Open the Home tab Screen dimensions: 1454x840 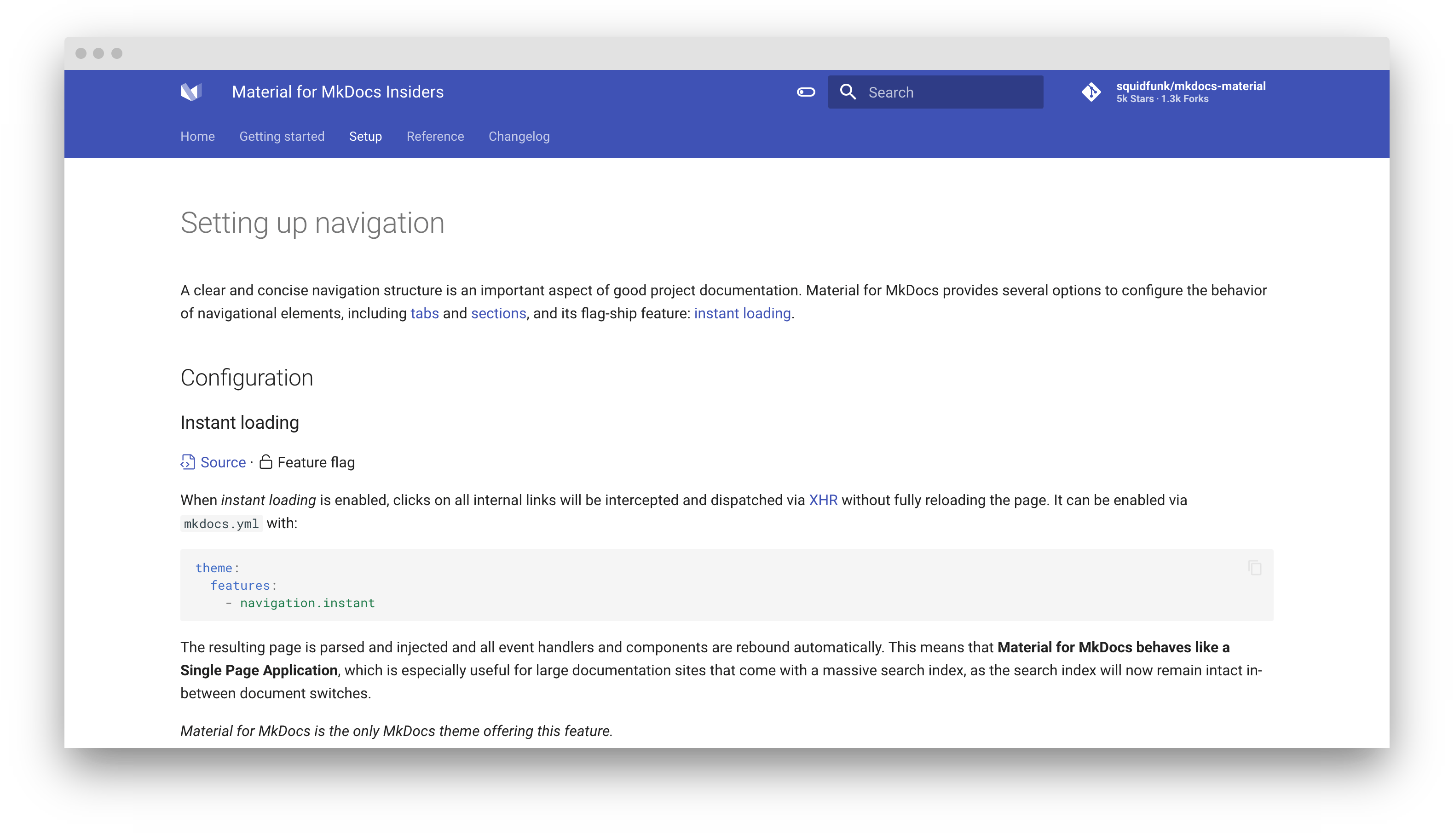pyautogui.click(x=197, y=137)
